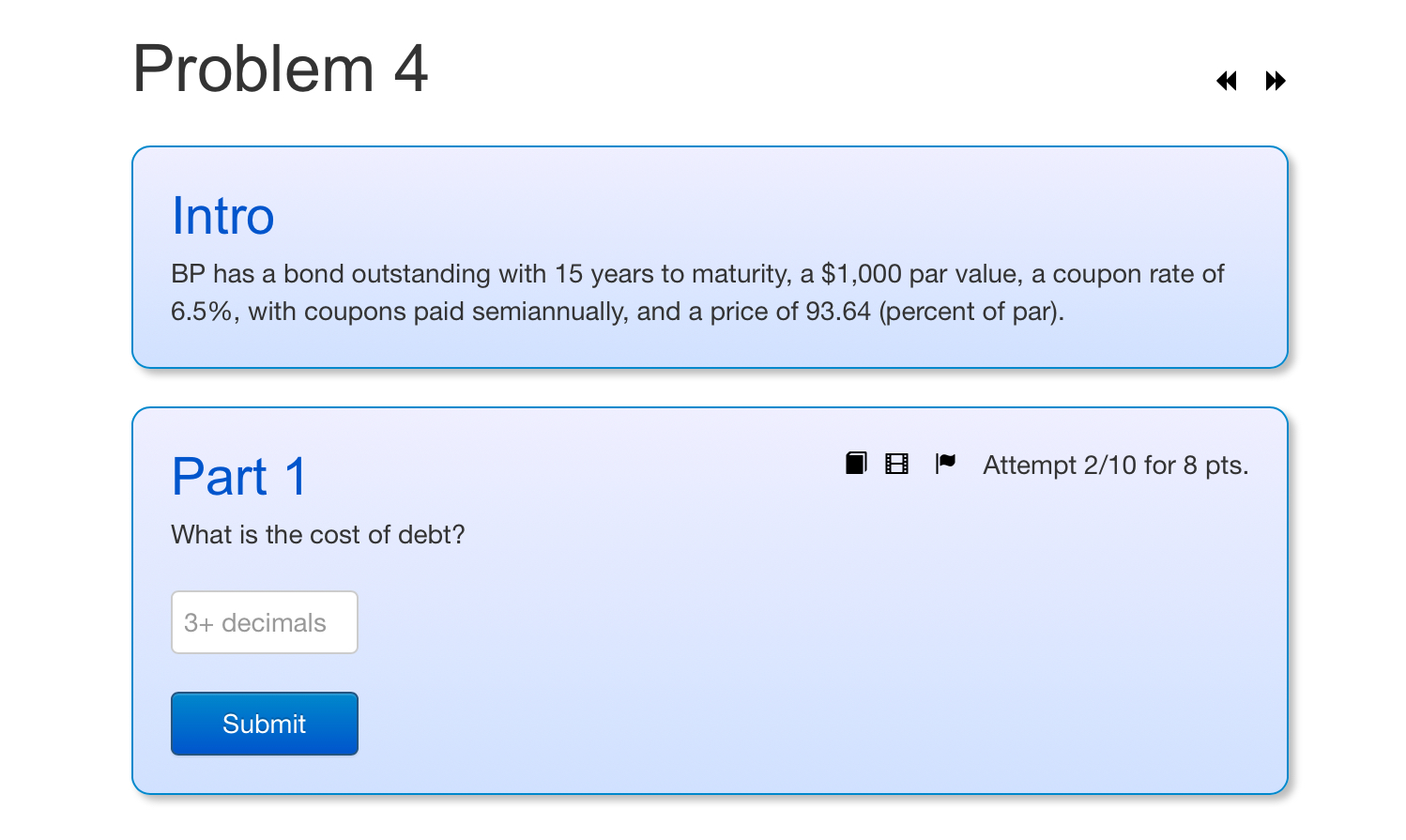Click inside the 3+ decimals answer field
The height and width of the screenshot is (840, 1406).
point(264,622)
